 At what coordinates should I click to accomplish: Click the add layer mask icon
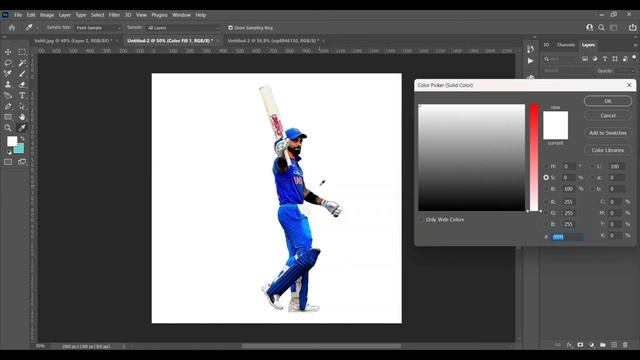click(580, 345)
